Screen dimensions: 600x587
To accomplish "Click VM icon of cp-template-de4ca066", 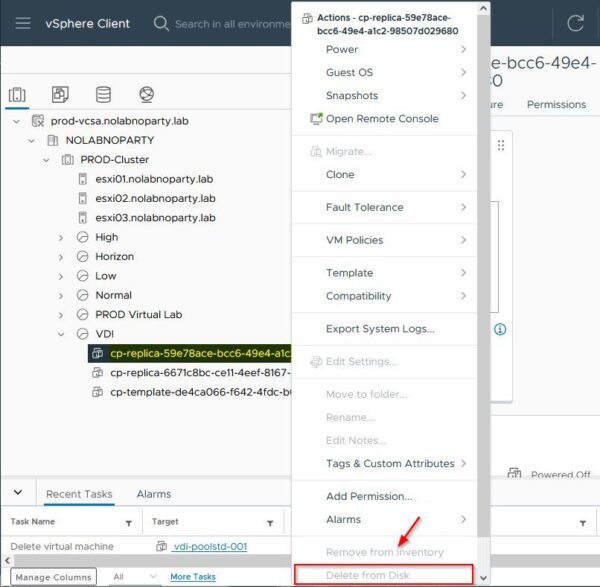I will [98, 392].
